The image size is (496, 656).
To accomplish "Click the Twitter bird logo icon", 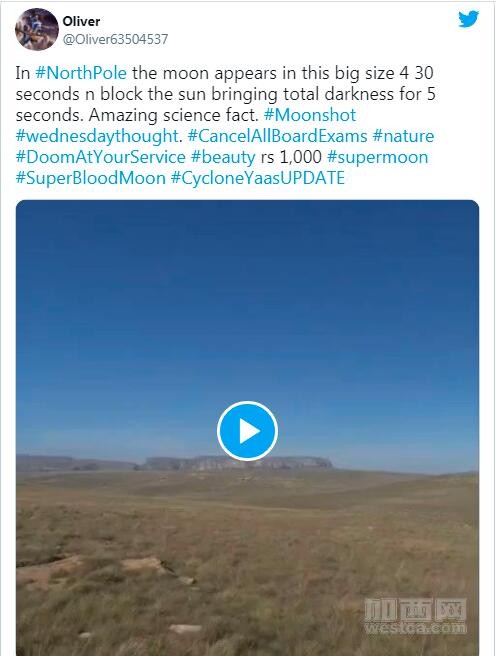I will coord(468,19).
